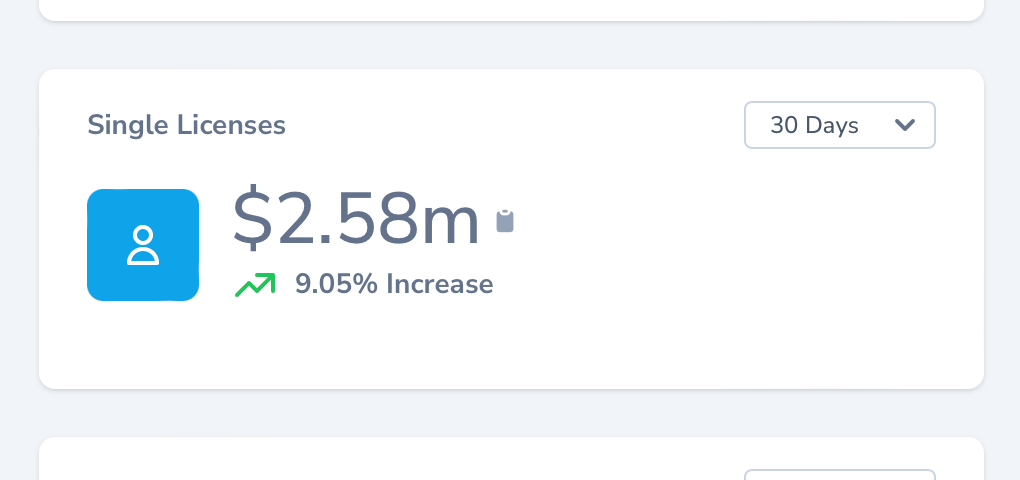
Task: Select the $2.58m revenue figure
Action: click(x=356, y=220)
